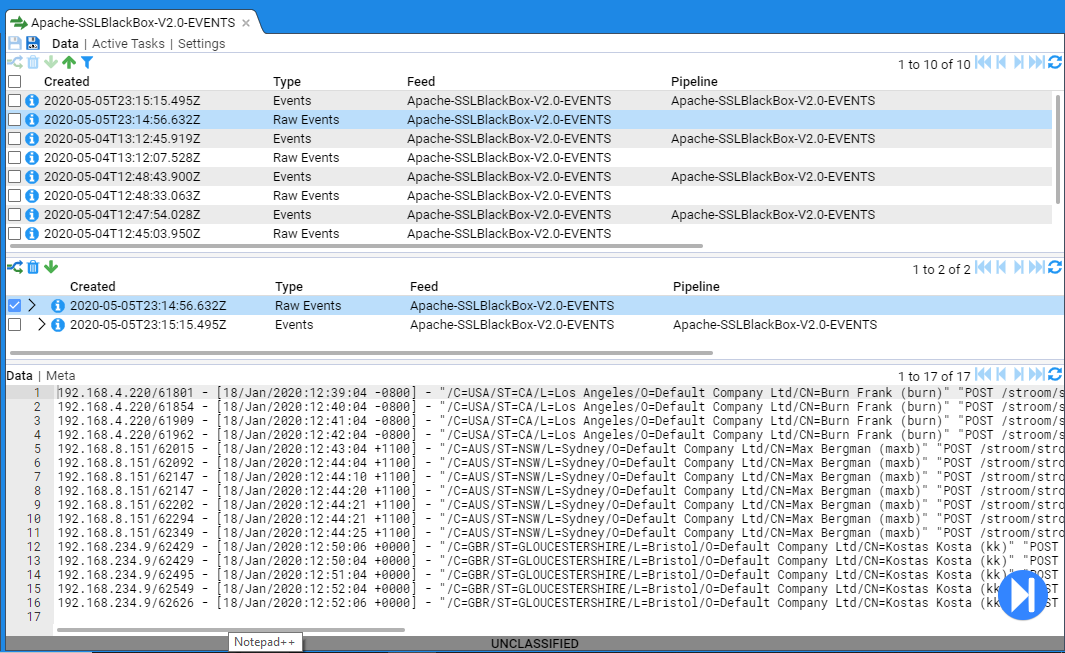The image size is (1065, 653).
Task: Click the process icon in related streams pane
Action: (x=15, y=267)
